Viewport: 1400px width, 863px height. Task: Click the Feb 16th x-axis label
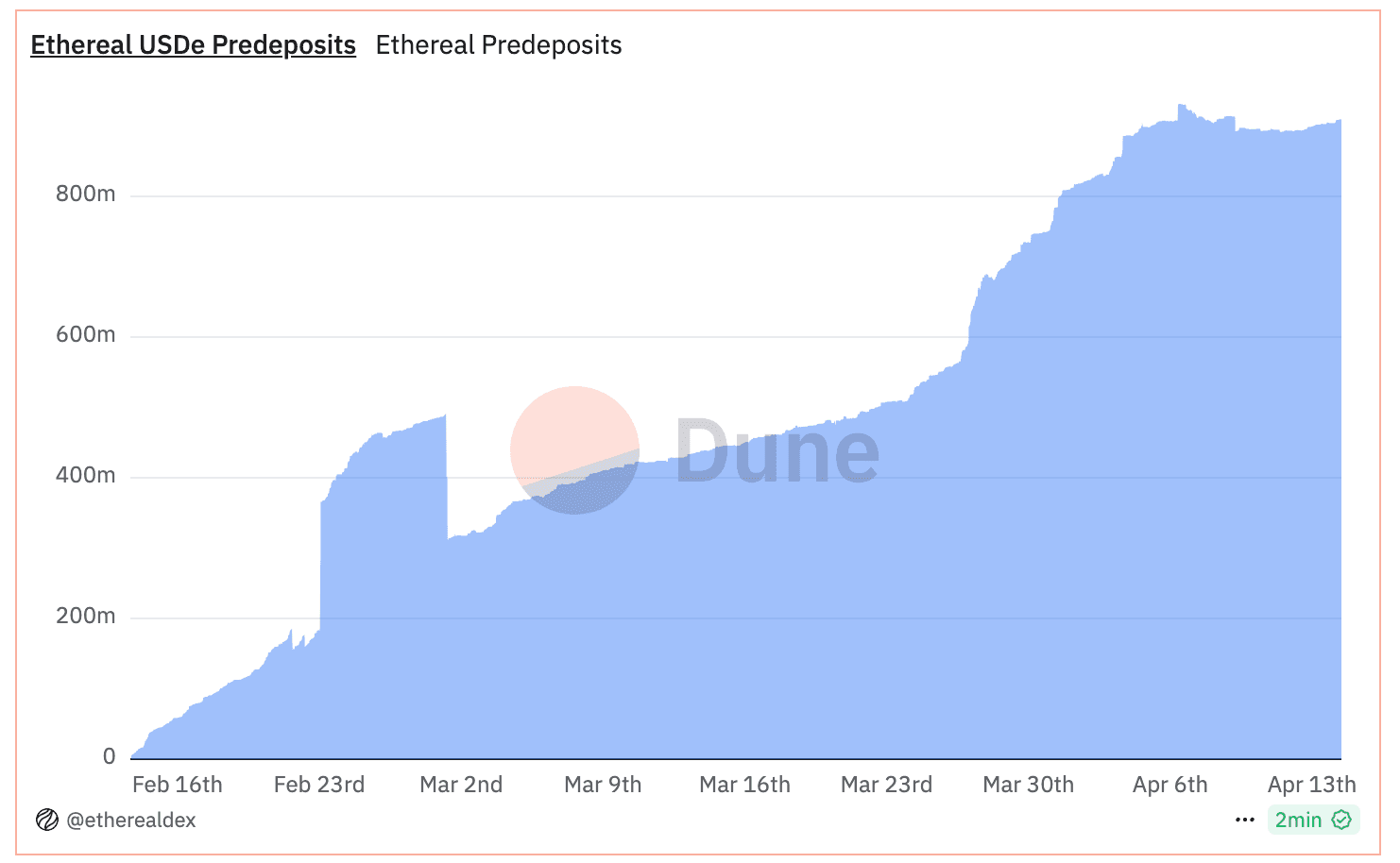[178, 785]
